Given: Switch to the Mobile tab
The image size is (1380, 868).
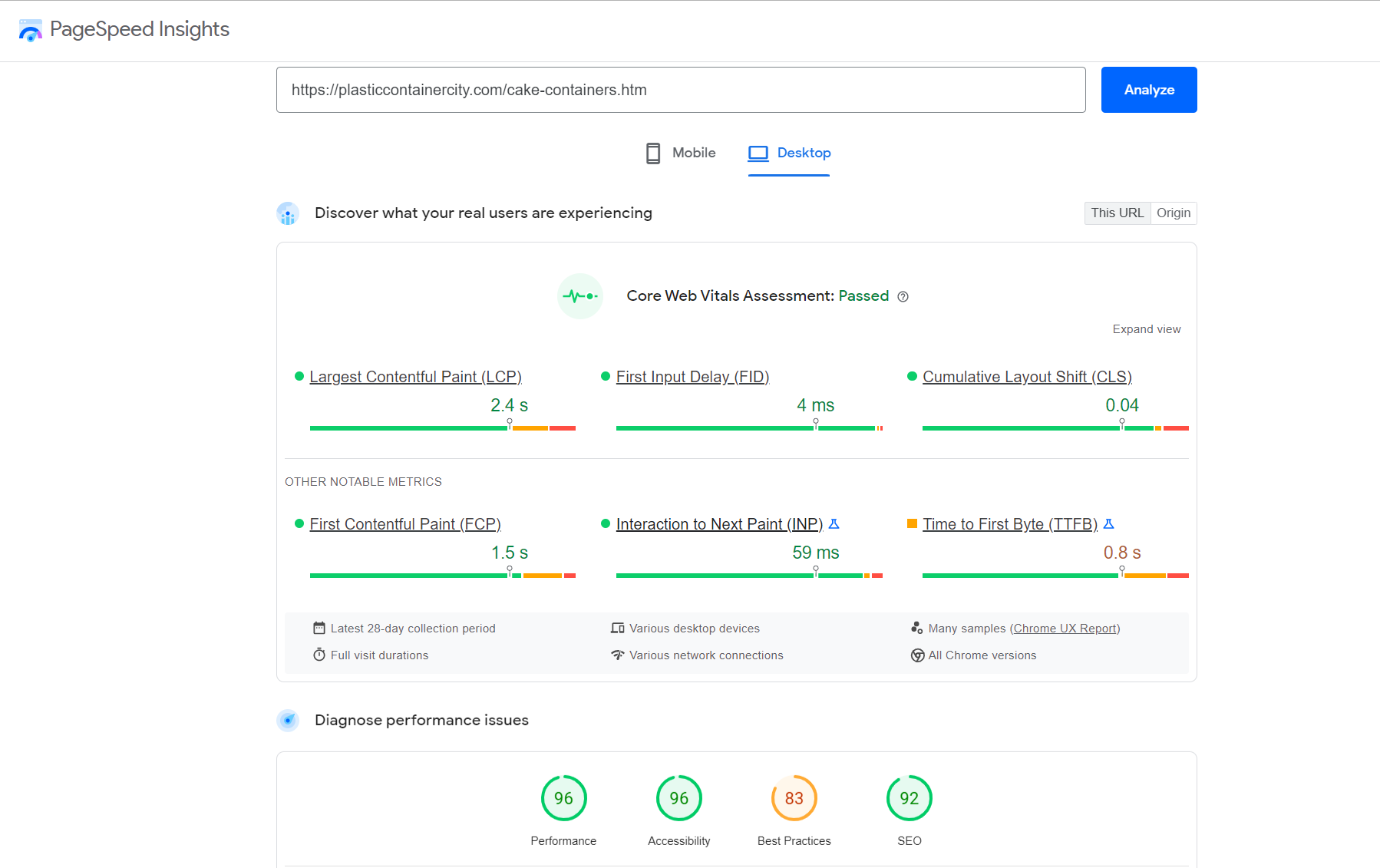Looking at the screenshot, I should (681, 153).
